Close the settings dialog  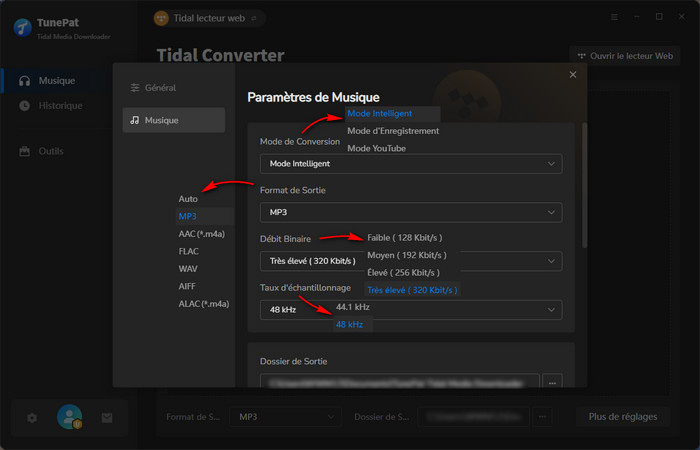(573, 75)
